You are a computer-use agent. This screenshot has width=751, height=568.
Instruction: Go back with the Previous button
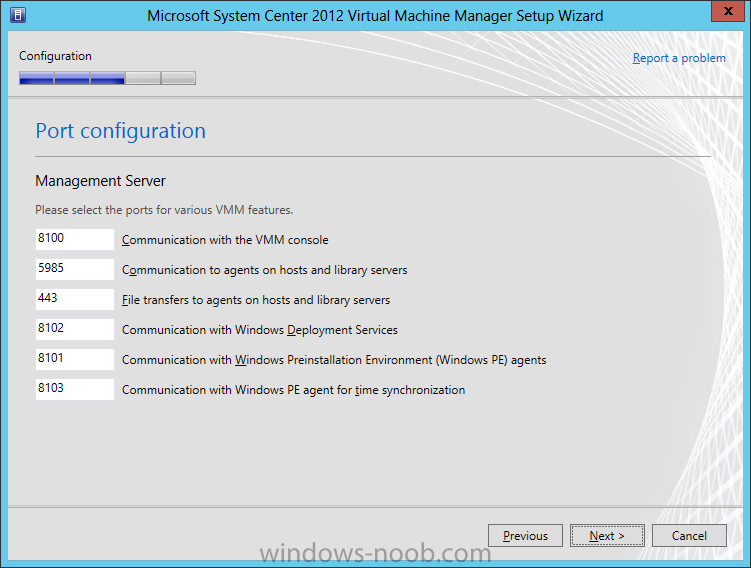pos(525,535)
